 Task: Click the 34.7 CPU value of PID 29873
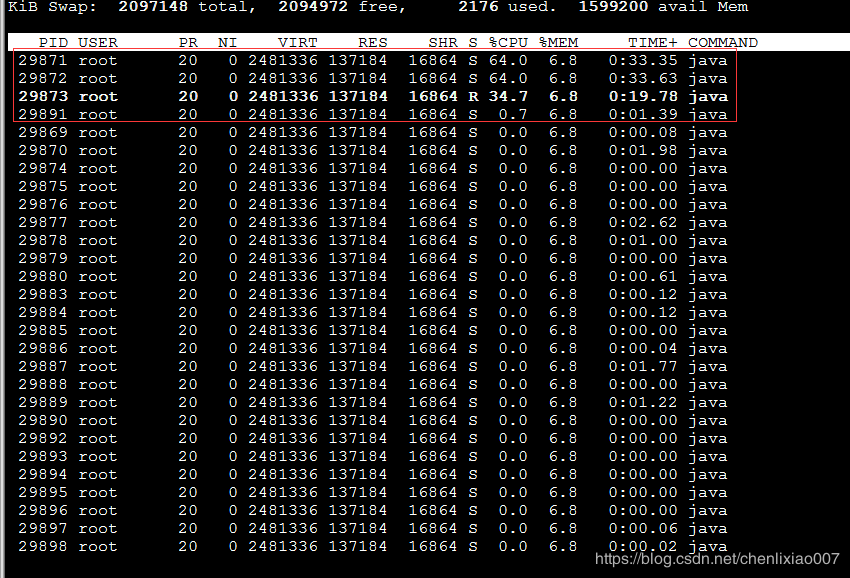pyautogui.click(x=508, y=96)
